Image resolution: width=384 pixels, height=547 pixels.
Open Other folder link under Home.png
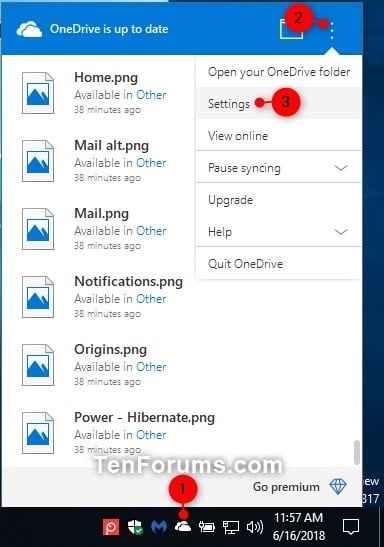[x=151, y=95]
